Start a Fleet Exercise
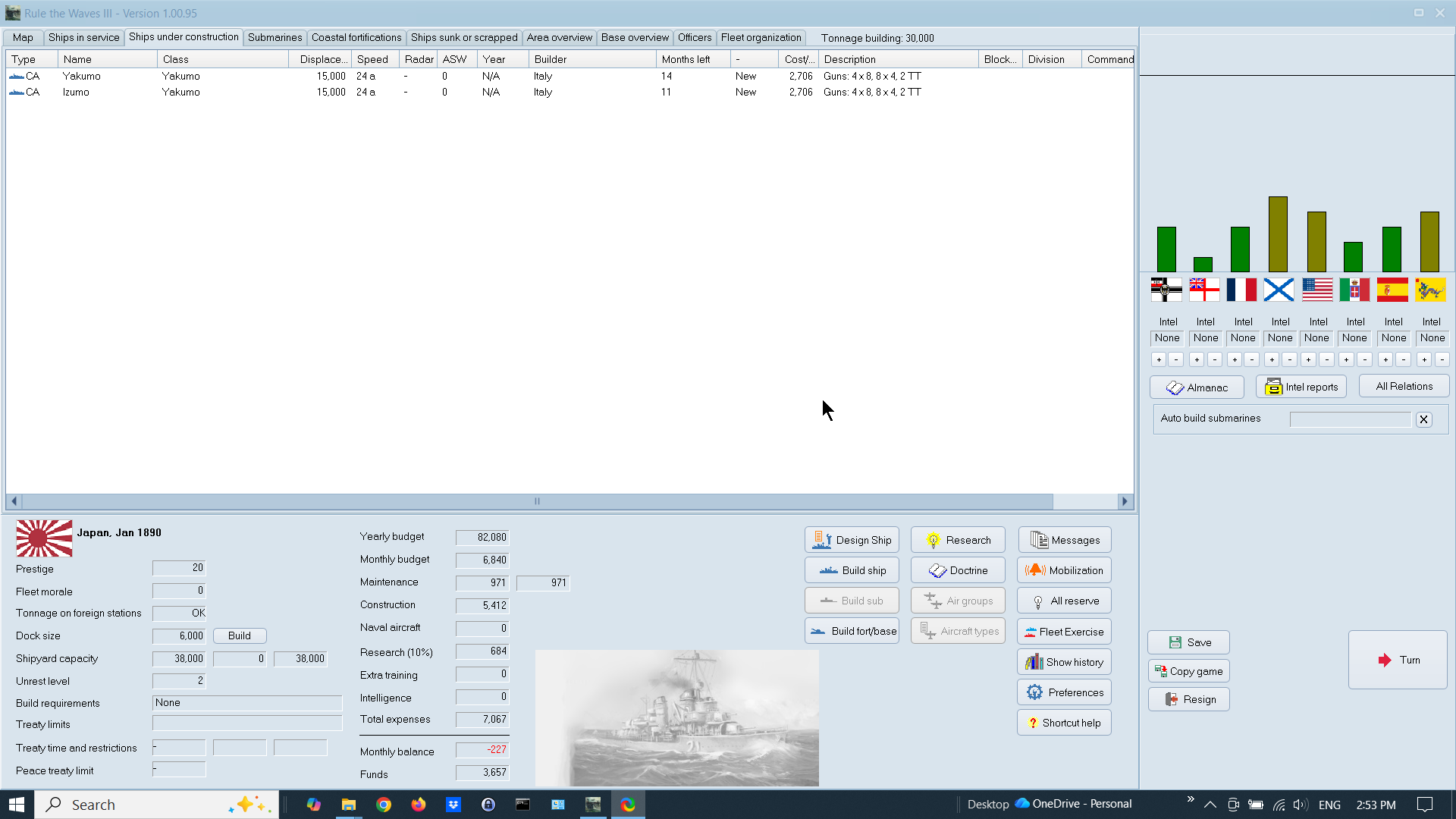The image size is (1456, 819). coord(1064,632)
